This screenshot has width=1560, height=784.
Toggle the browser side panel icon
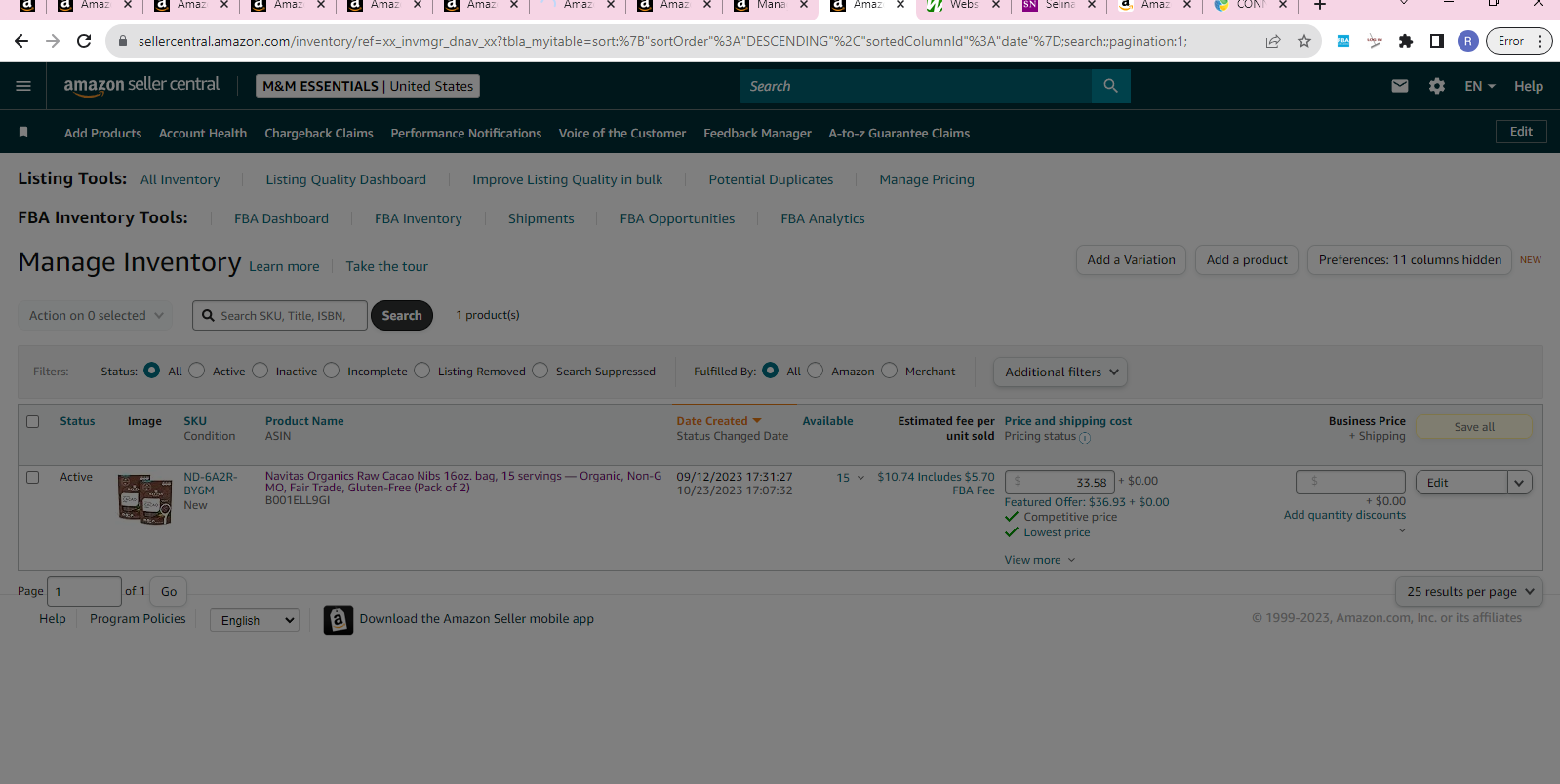point(1437,41)
